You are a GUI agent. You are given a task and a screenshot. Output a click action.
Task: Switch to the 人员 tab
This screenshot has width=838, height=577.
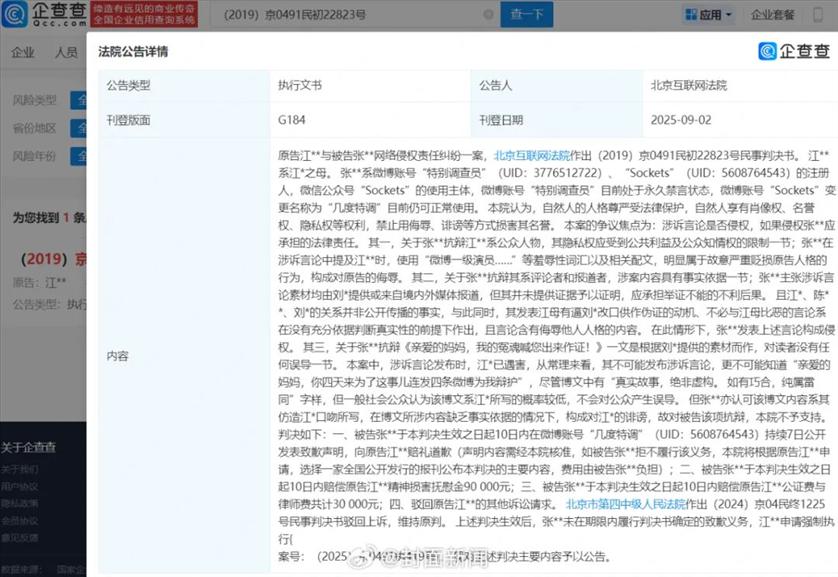tap(66, 52)
